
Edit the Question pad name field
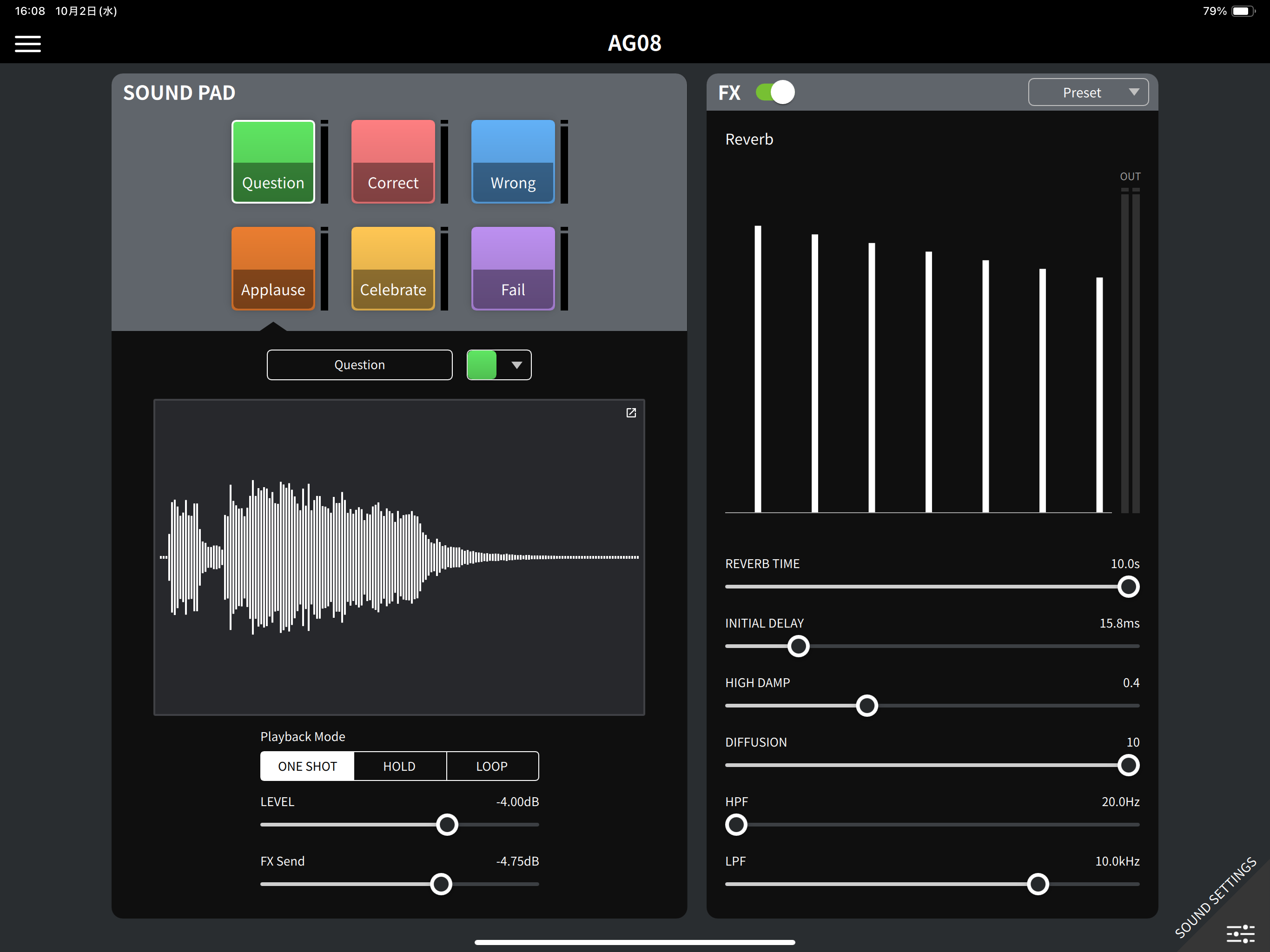[359, 364]
